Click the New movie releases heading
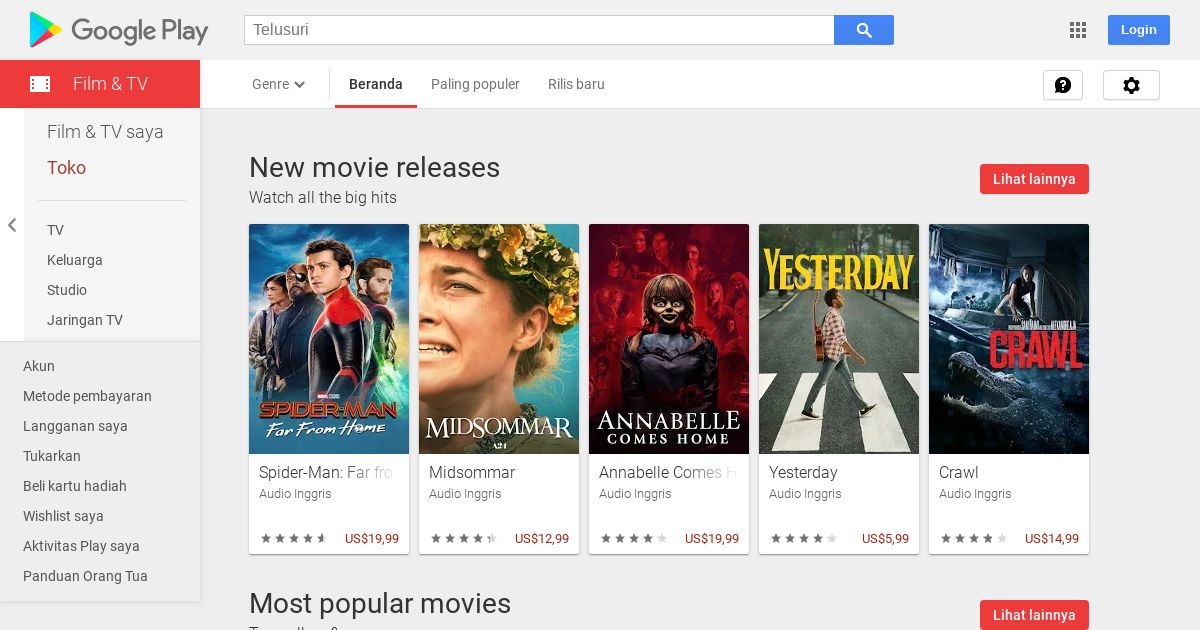Image resolution: width=1200 pixels, height=630 pixels. coord(374,167)
